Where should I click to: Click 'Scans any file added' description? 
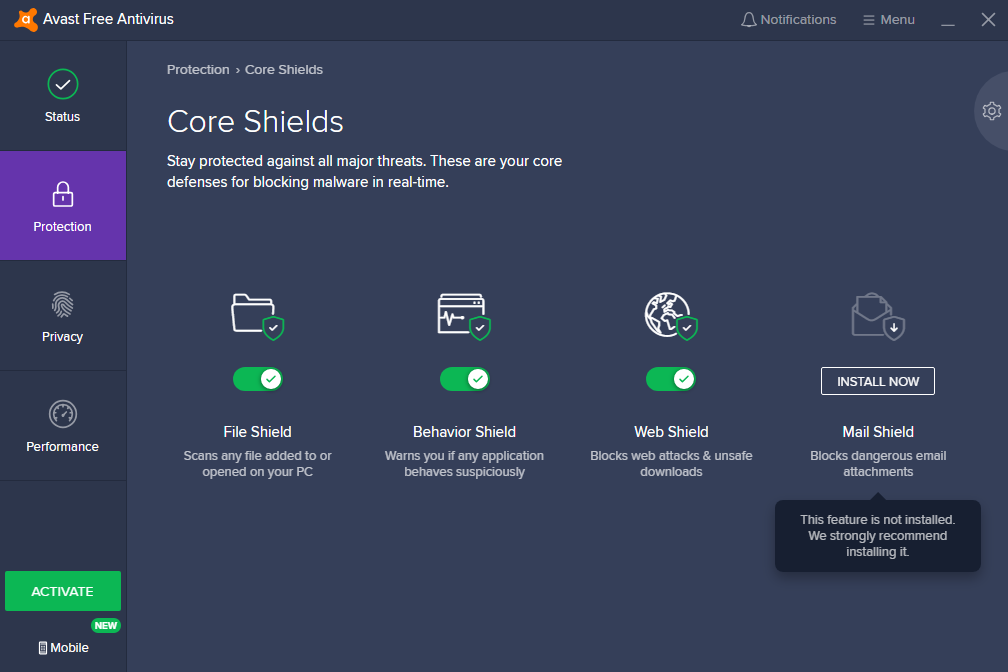(x=257, y=464)
